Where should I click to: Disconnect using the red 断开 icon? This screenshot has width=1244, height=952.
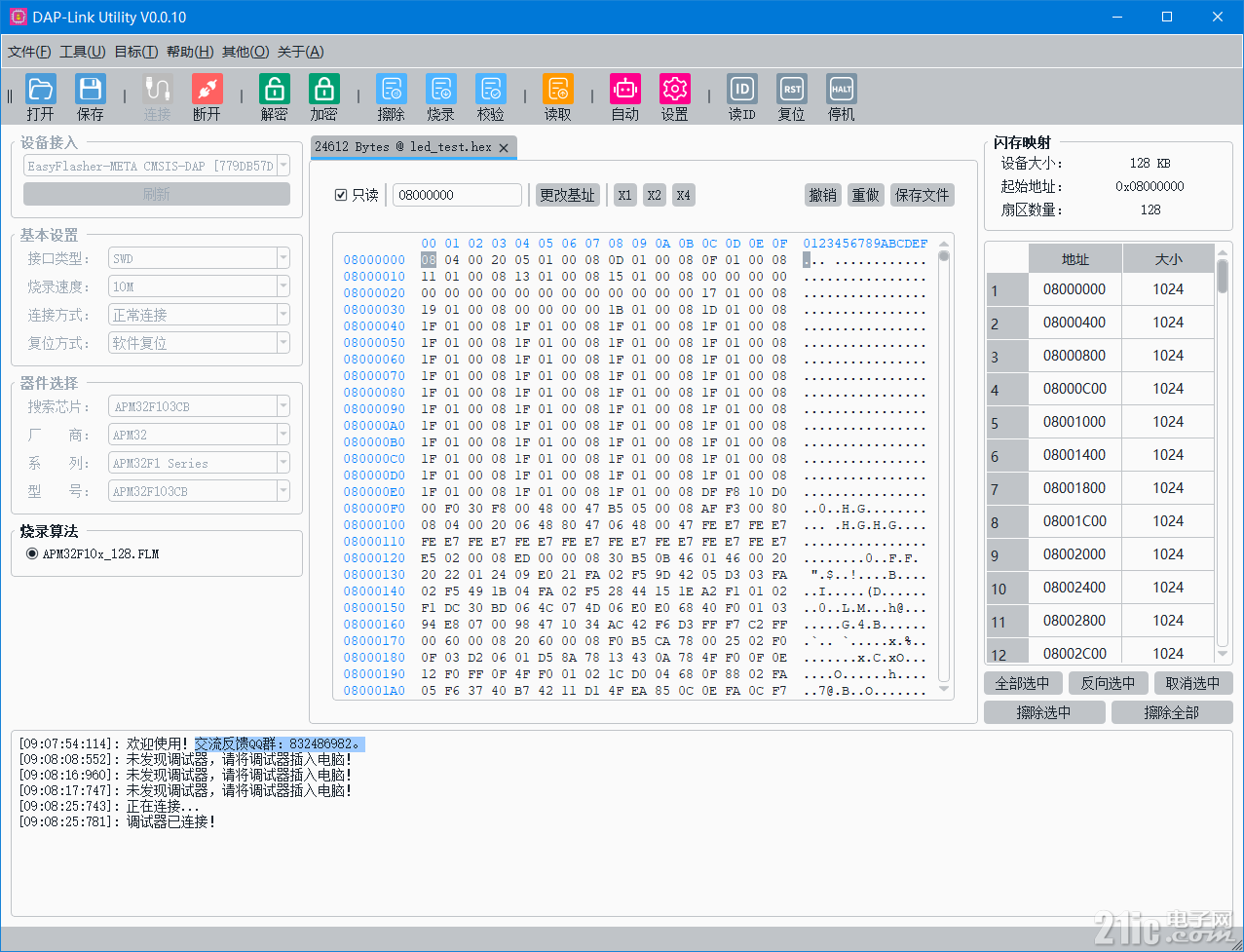[207, 90]
